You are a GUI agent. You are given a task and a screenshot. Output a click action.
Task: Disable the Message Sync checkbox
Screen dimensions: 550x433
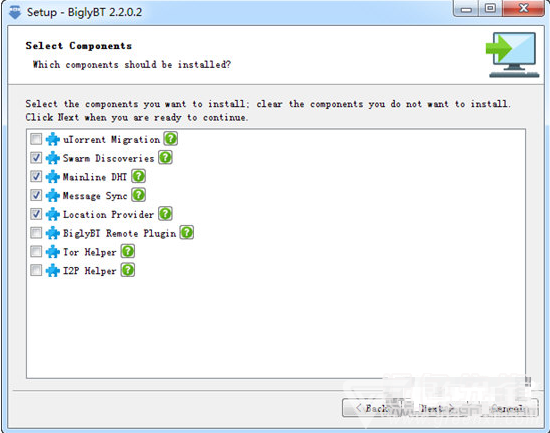pyautogui.click(x=36, y=195)
